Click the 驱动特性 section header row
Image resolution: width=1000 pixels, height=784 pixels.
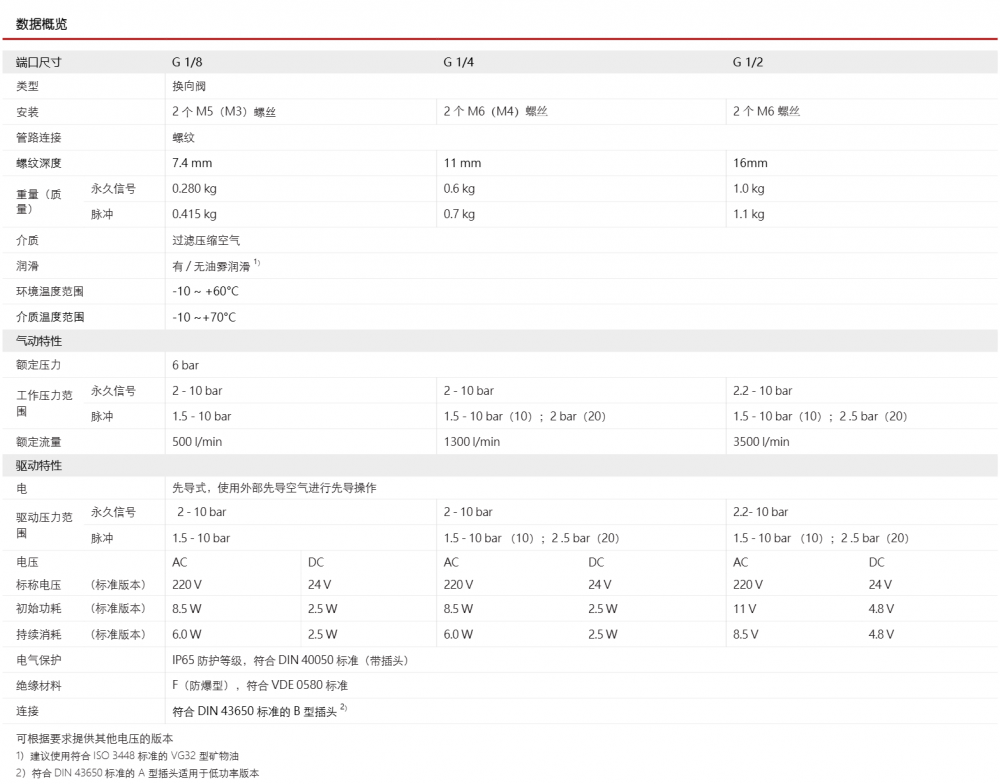(39, 465)
